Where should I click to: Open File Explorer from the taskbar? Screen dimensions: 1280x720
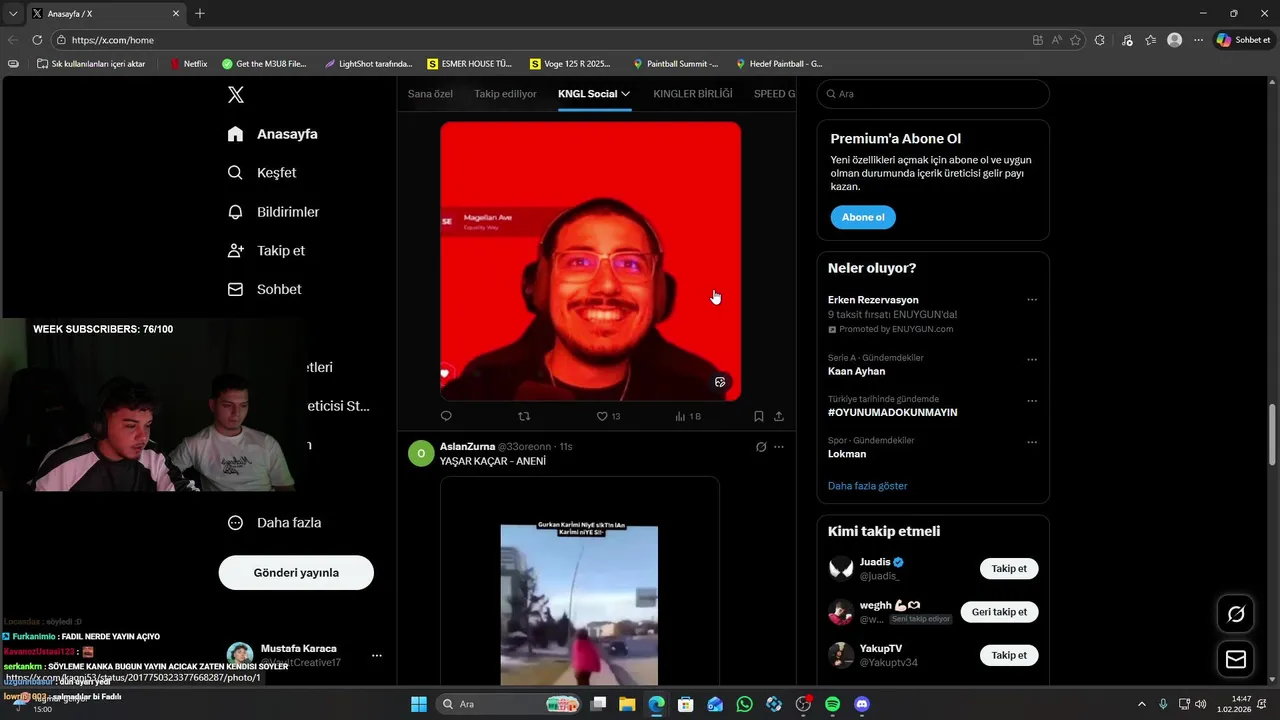point(626,704)
